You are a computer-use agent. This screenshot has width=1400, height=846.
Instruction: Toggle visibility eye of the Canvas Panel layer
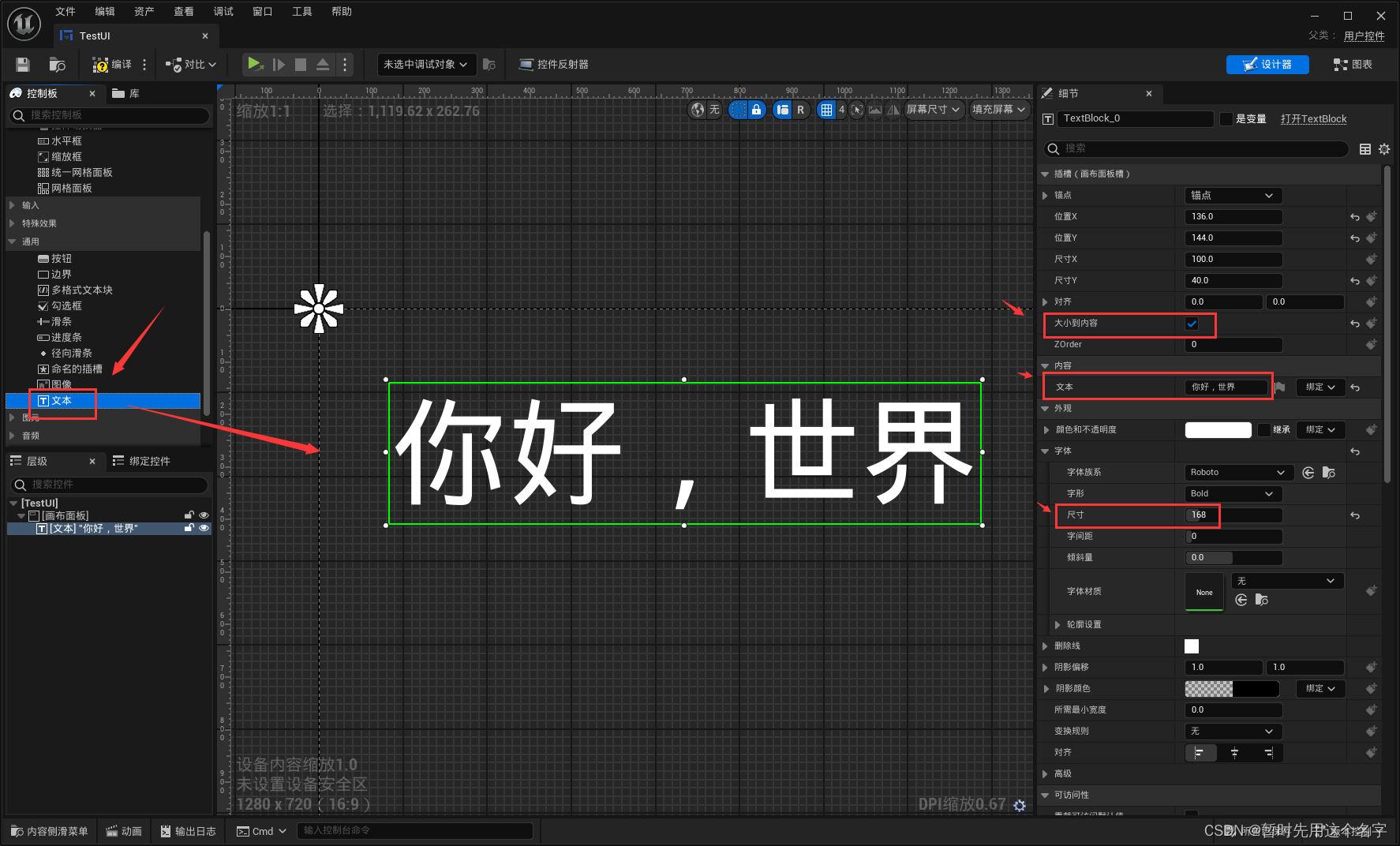[204, 515]
